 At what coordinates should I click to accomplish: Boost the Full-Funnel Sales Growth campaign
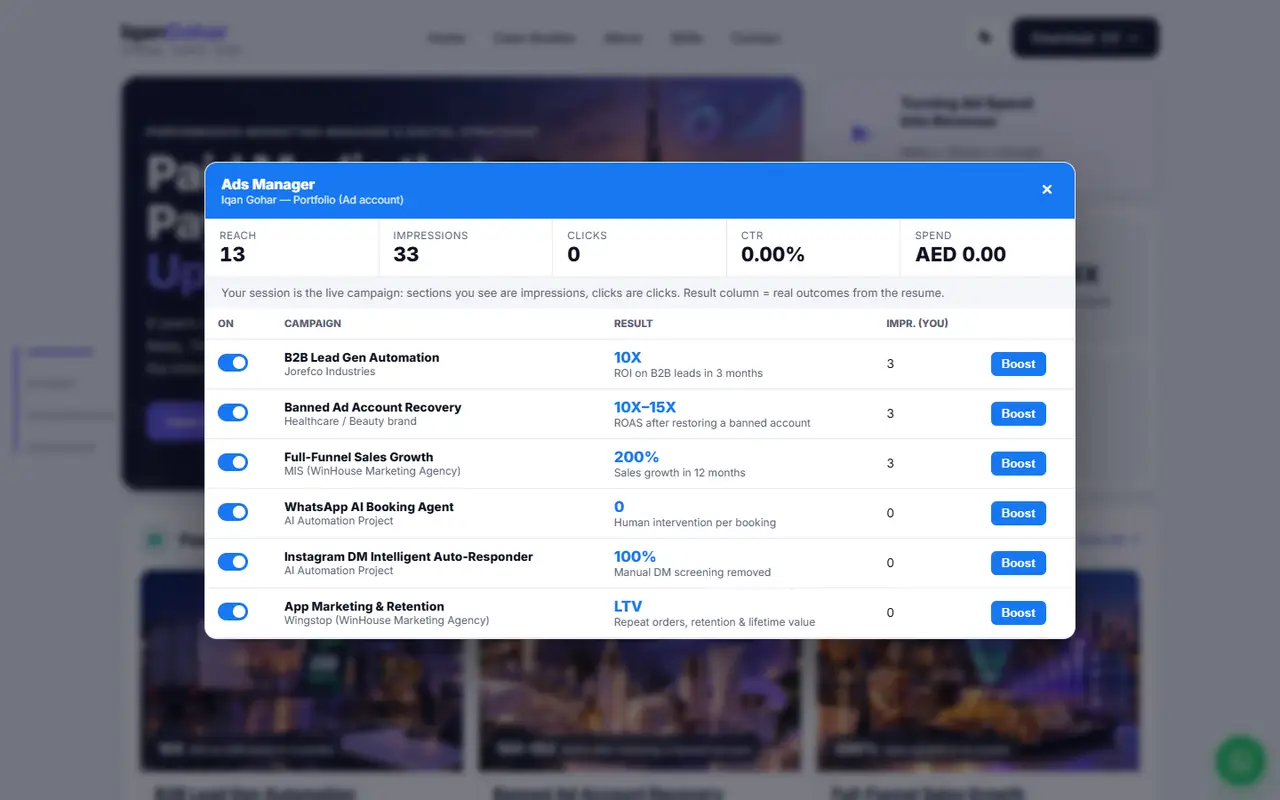[1018, 464]
